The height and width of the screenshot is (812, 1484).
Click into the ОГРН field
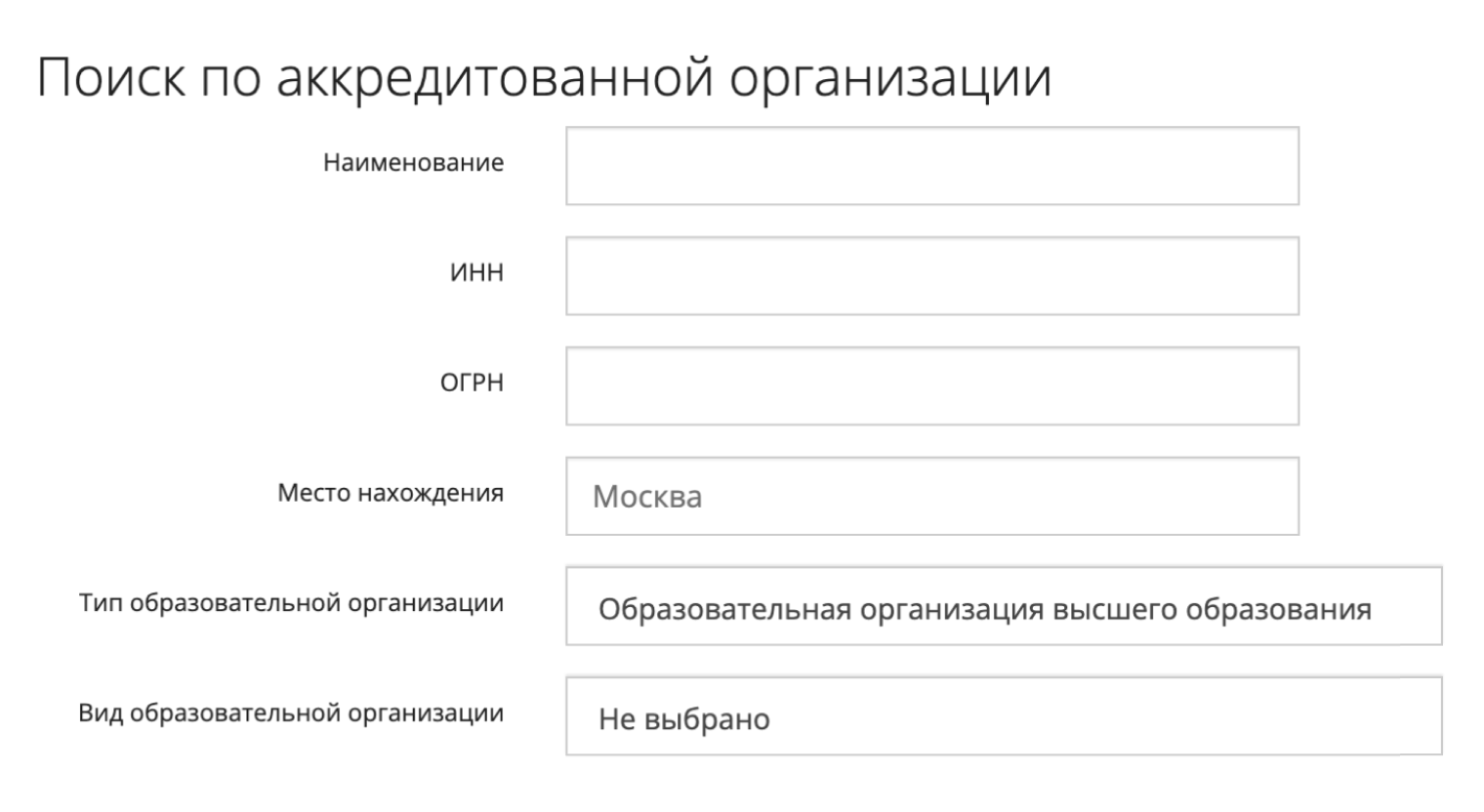[932, 385]
